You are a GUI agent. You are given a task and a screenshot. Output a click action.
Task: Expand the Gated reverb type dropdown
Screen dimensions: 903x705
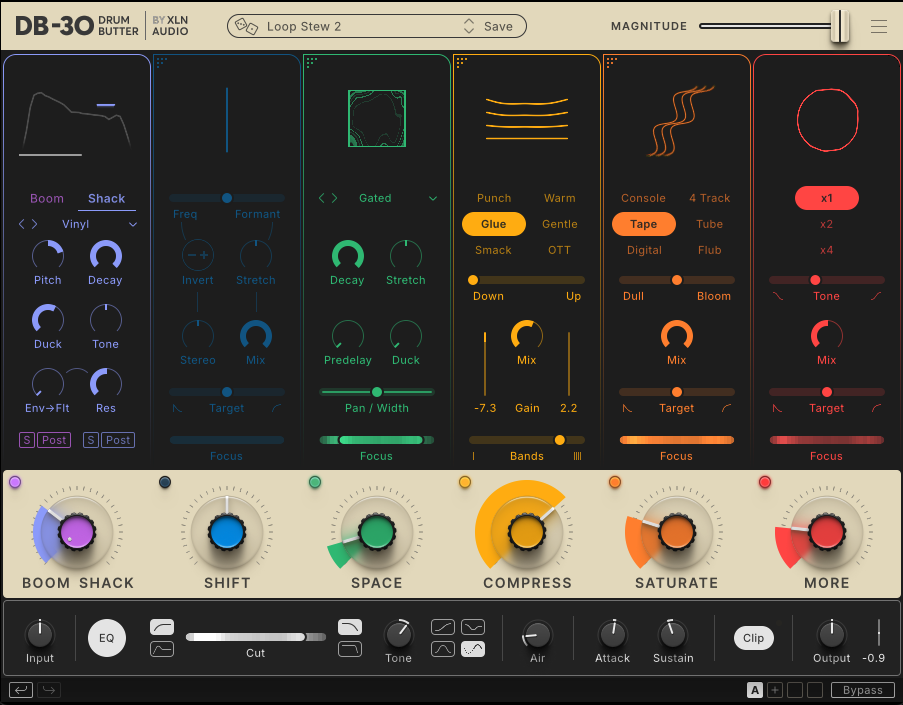(432, 198)
